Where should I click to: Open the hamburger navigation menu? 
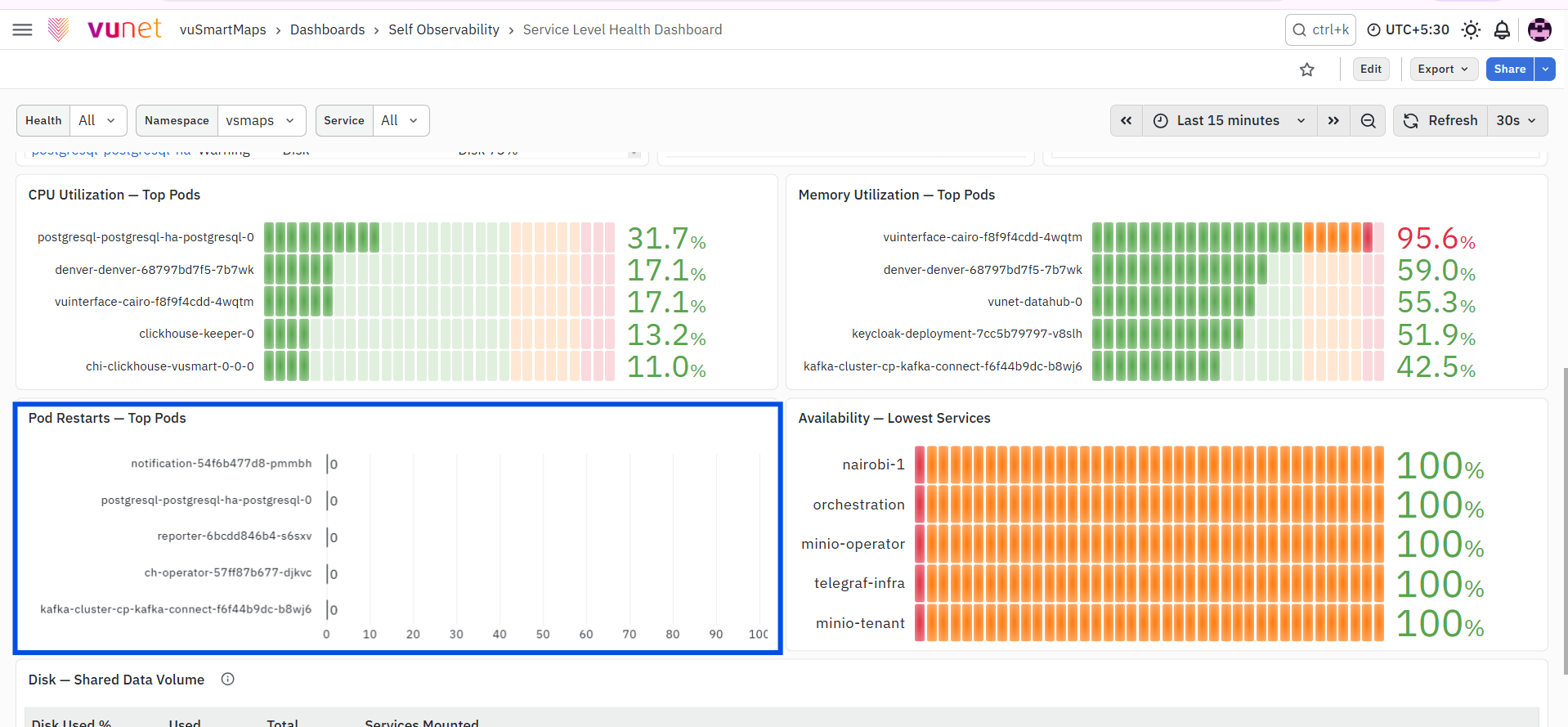tap(23, 30)
